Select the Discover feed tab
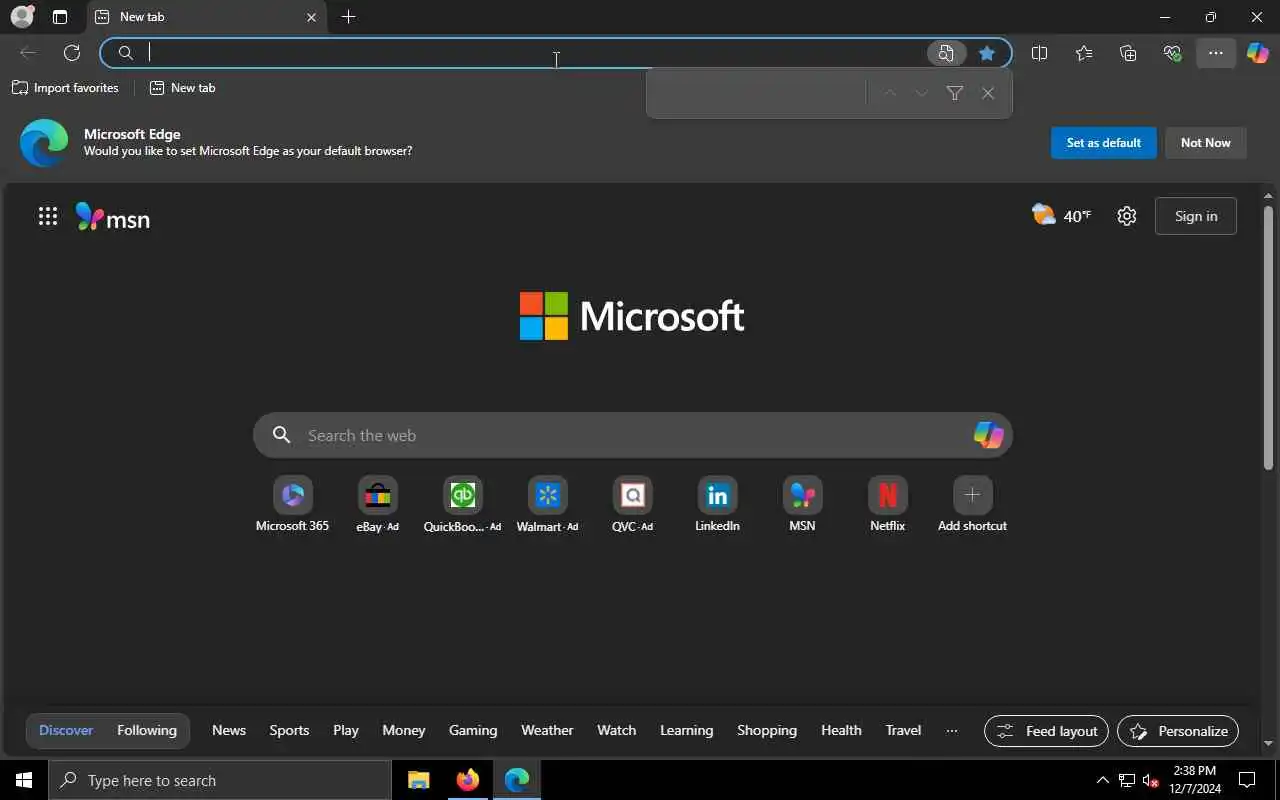 click(x=66, y=731)
